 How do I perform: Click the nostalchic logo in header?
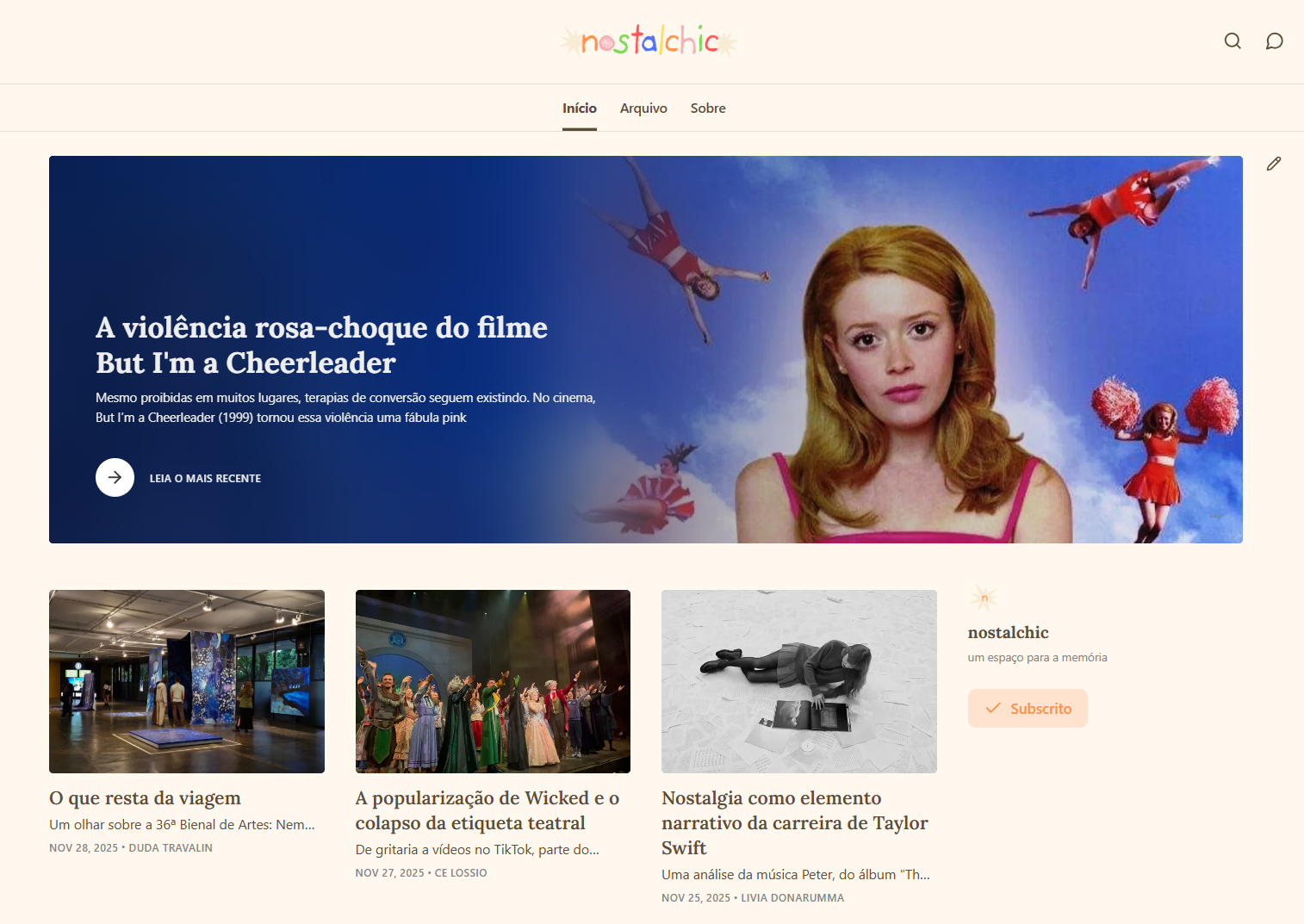click(649, 41)
